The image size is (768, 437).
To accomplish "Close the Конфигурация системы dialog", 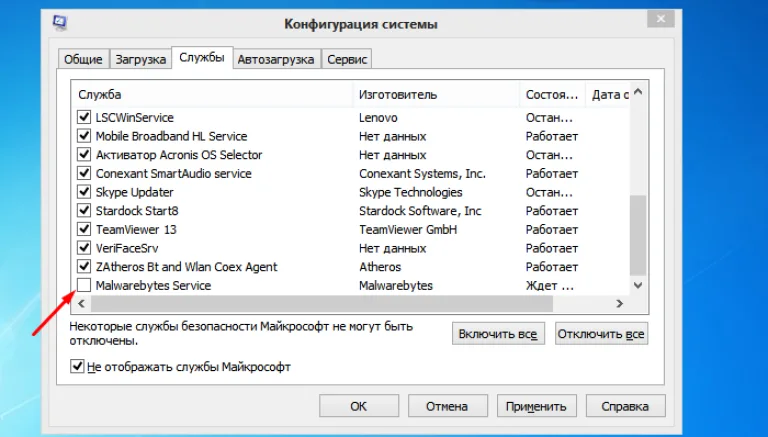I will click(x=661, y=19).
